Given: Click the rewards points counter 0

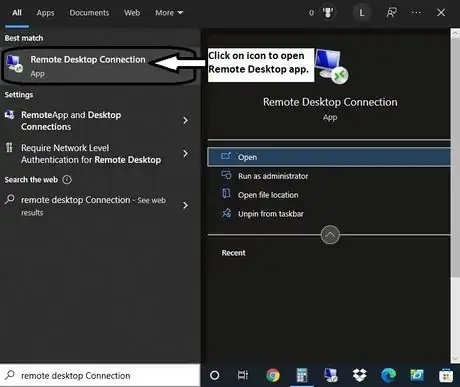Looking at the screenshot, I should click(311, 13).
